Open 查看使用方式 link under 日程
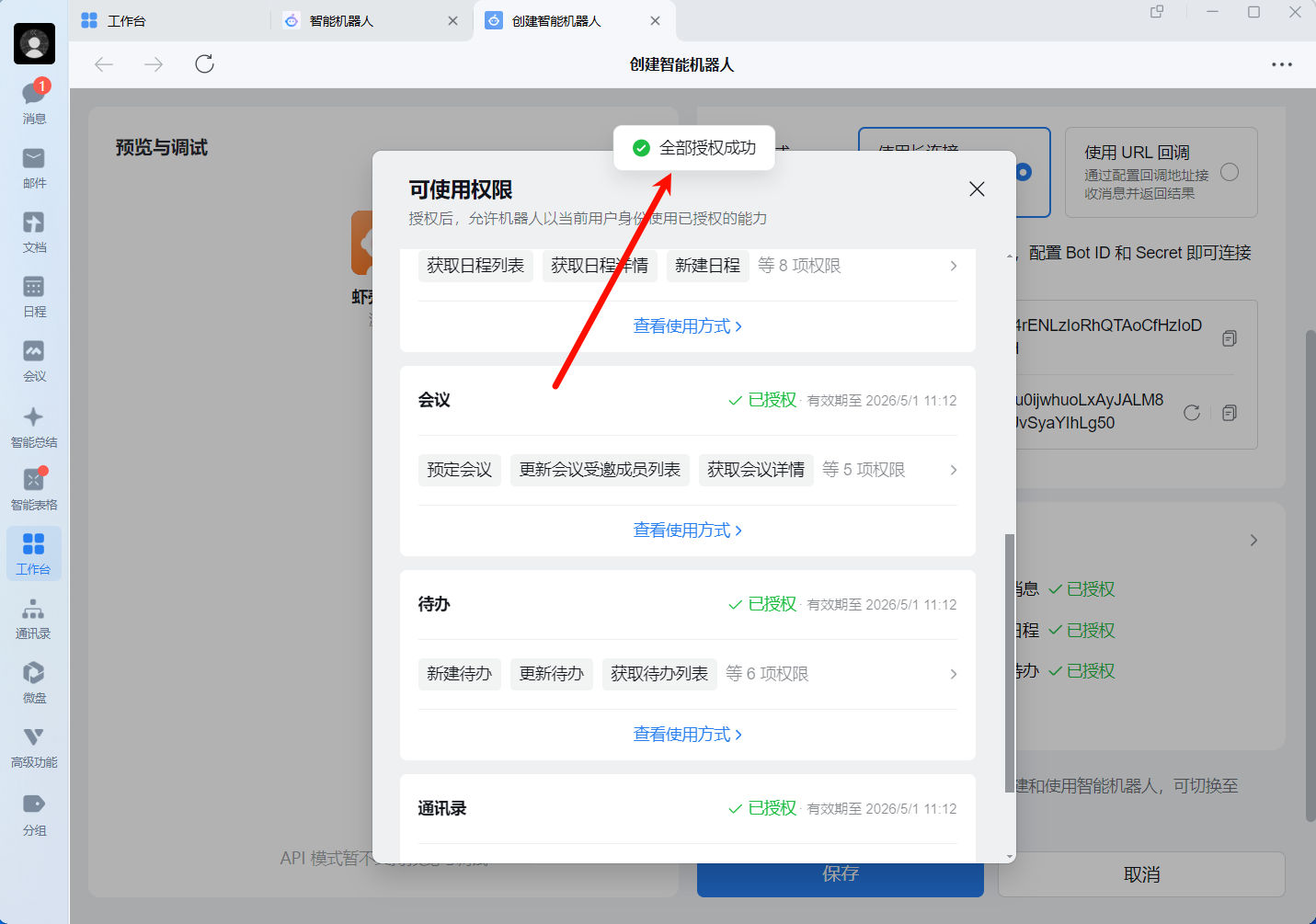The width and height of the screenshot is (1316, 924). (x=687, y=326)
